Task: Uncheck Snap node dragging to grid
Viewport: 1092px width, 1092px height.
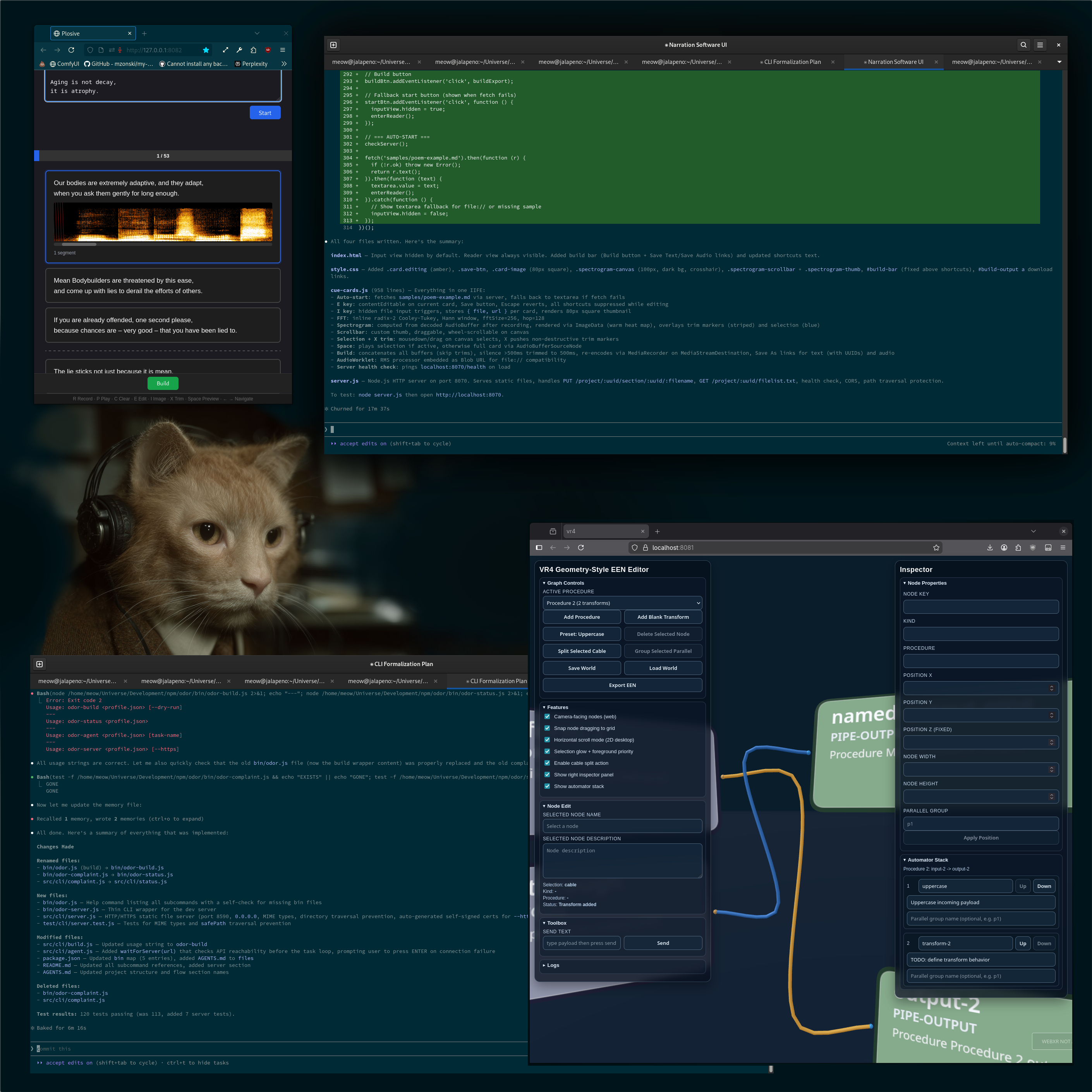Action: [x=547, y=728]
